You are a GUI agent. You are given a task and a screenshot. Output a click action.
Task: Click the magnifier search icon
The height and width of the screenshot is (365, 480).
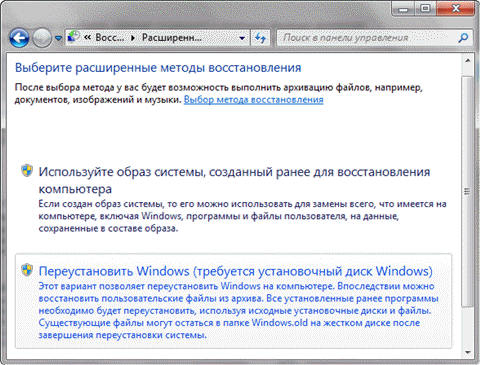tap(463, 38)
